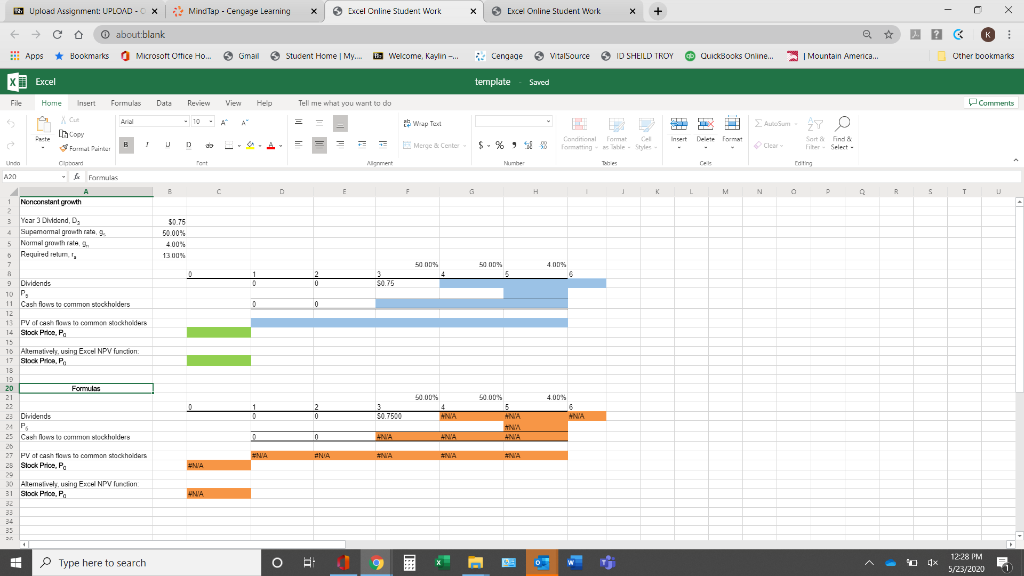1024x576 pixels.
Task: Bookmark this page with the star icon
Action: tap(888, 35)
